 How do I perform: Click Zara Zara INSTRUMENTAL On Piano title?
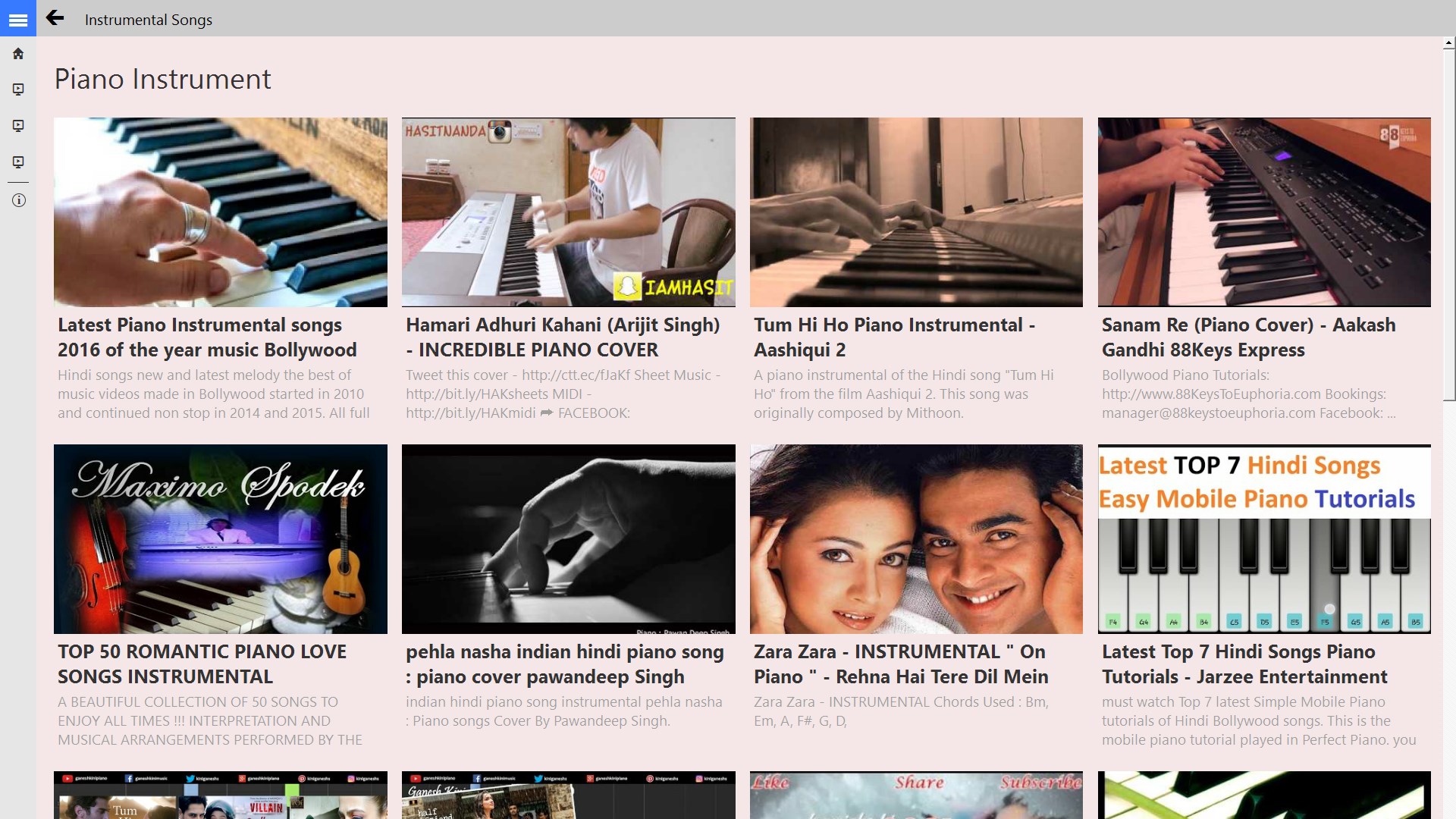tap(901, 664)
